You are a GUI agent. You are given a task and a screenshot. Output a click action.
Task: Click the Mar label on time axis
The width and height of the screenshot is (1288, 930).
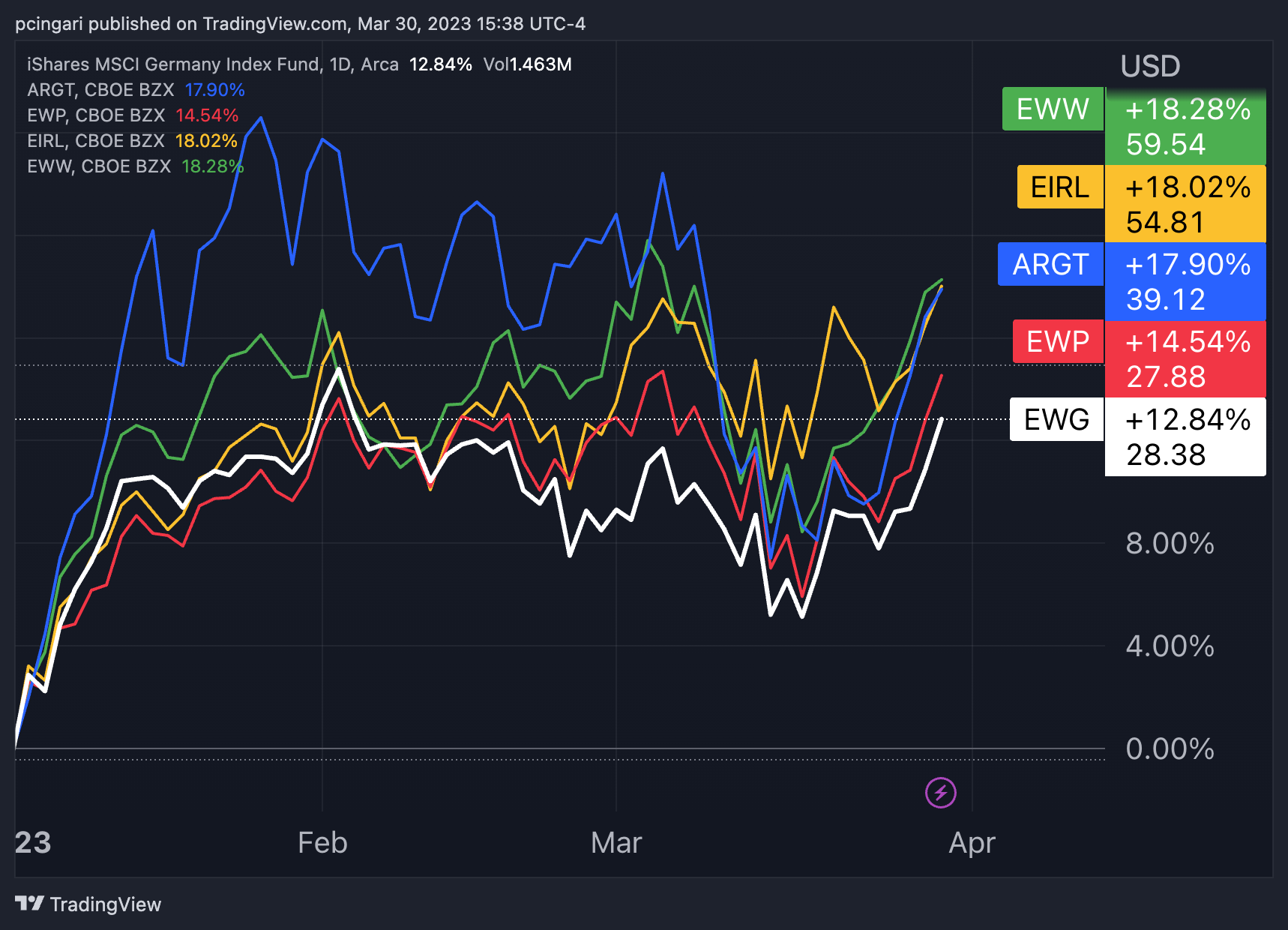click(x=616, y=843)
